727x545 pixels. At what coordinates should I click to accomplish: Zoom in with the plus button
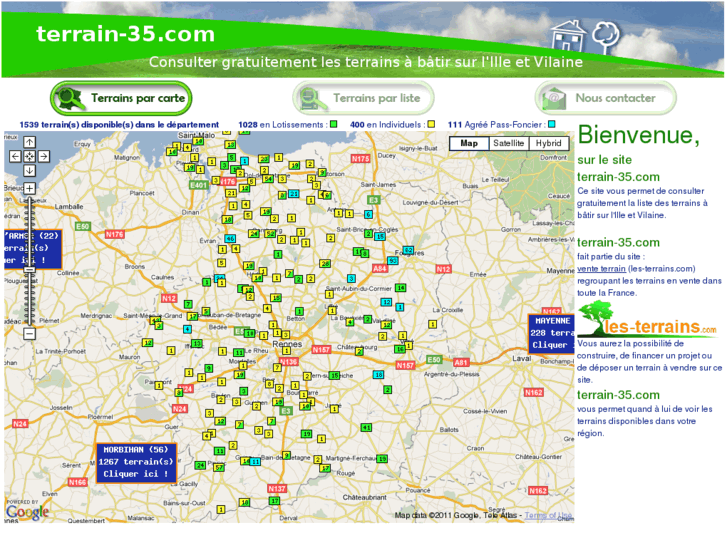coord(29,188)
